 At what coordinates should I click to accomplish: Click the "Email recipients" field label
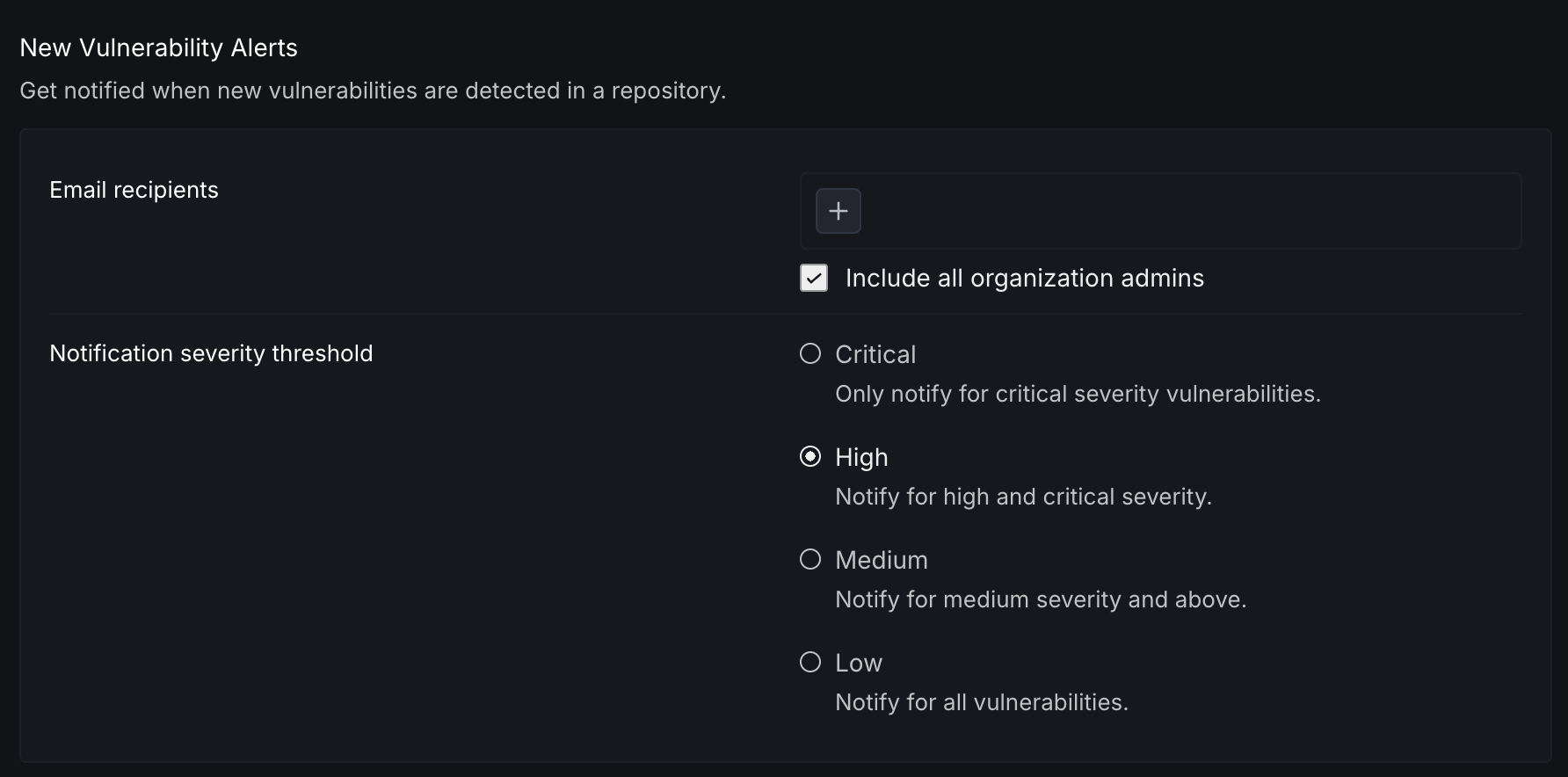click(x=134, y=190)
